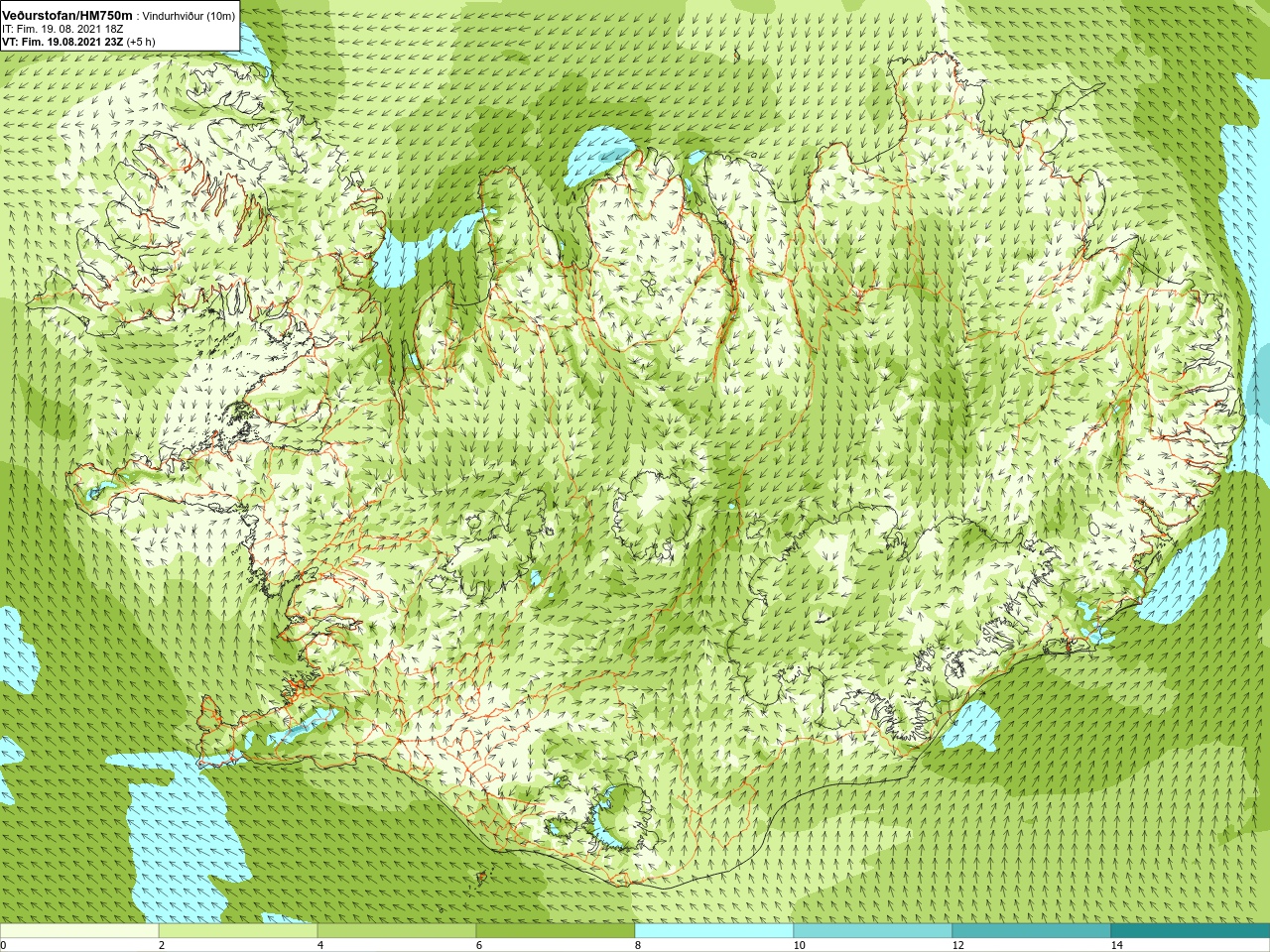Image resolution: width=1270 pixels, height=952 pixels.
Task: Pick the turquoise 10–12 legend swatch
Action: 873,931
